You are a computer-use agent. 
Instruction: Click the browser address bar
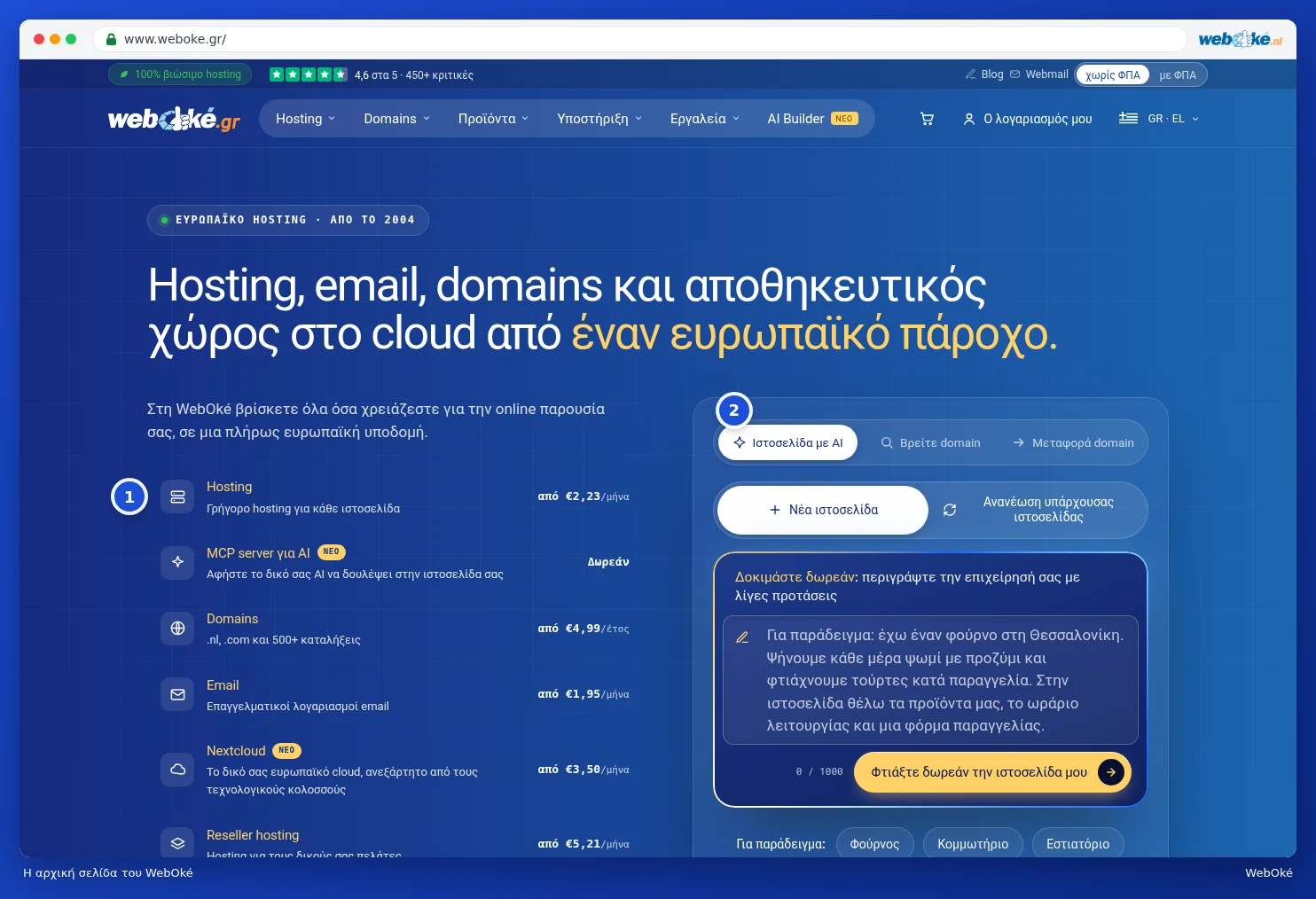coord(640,39)
